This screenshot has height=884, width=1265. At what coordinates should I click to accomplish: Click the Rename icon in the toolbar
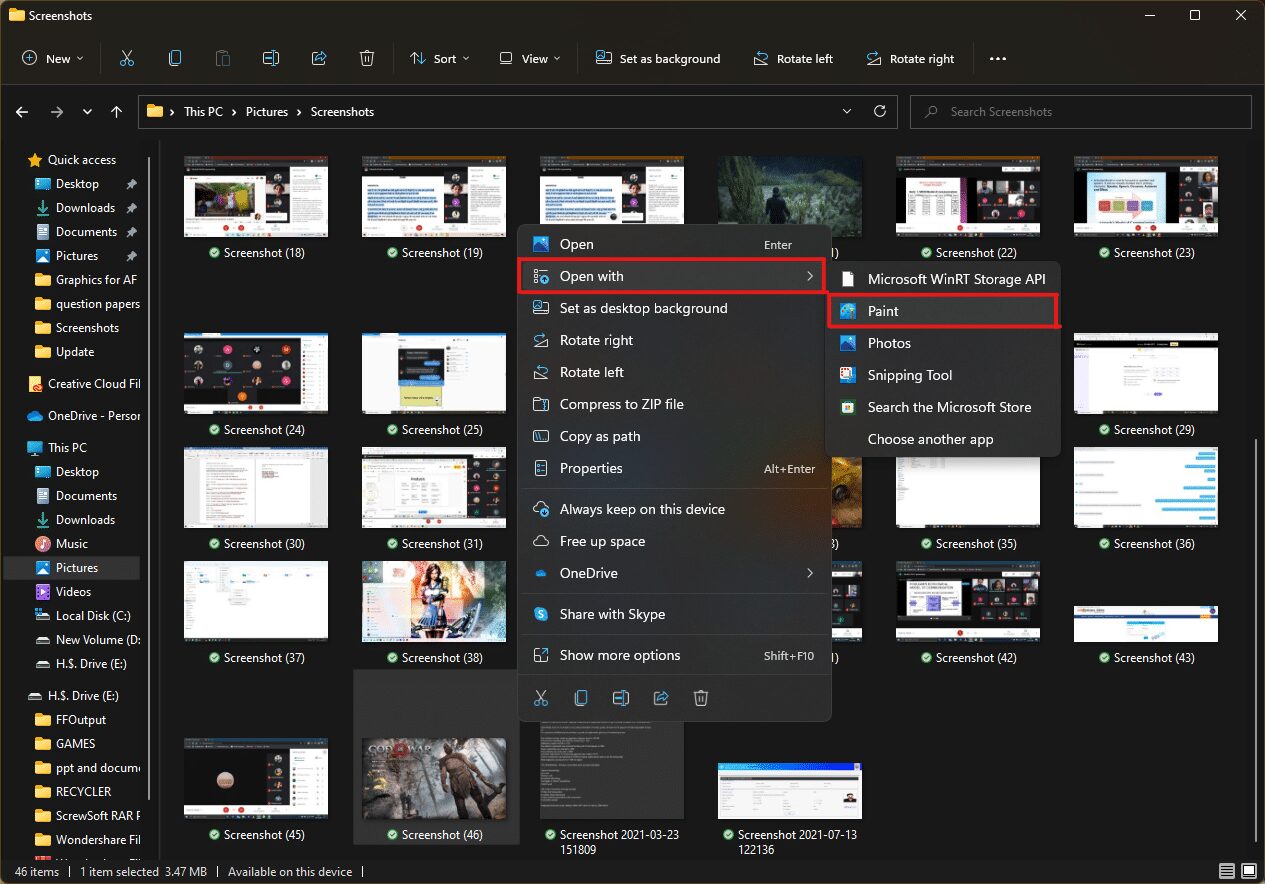pyautogui.click(x=271, y=59)
